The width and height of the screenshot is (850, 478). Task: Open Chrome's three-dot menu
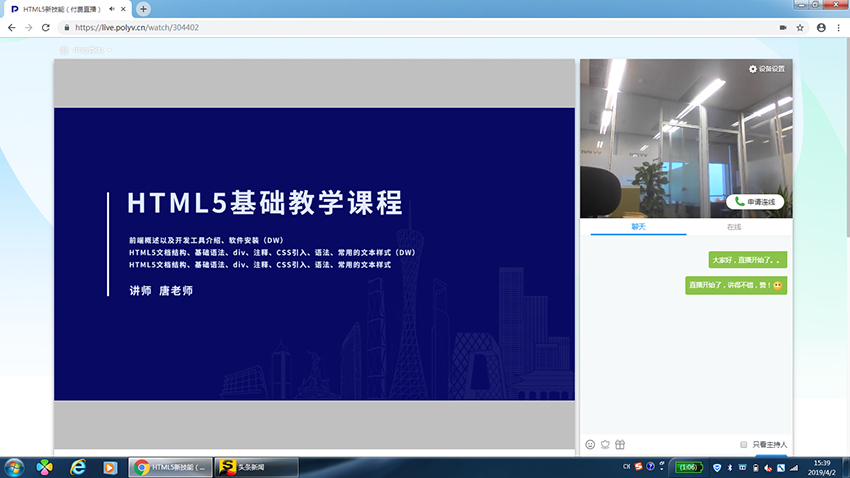point(838,28)
